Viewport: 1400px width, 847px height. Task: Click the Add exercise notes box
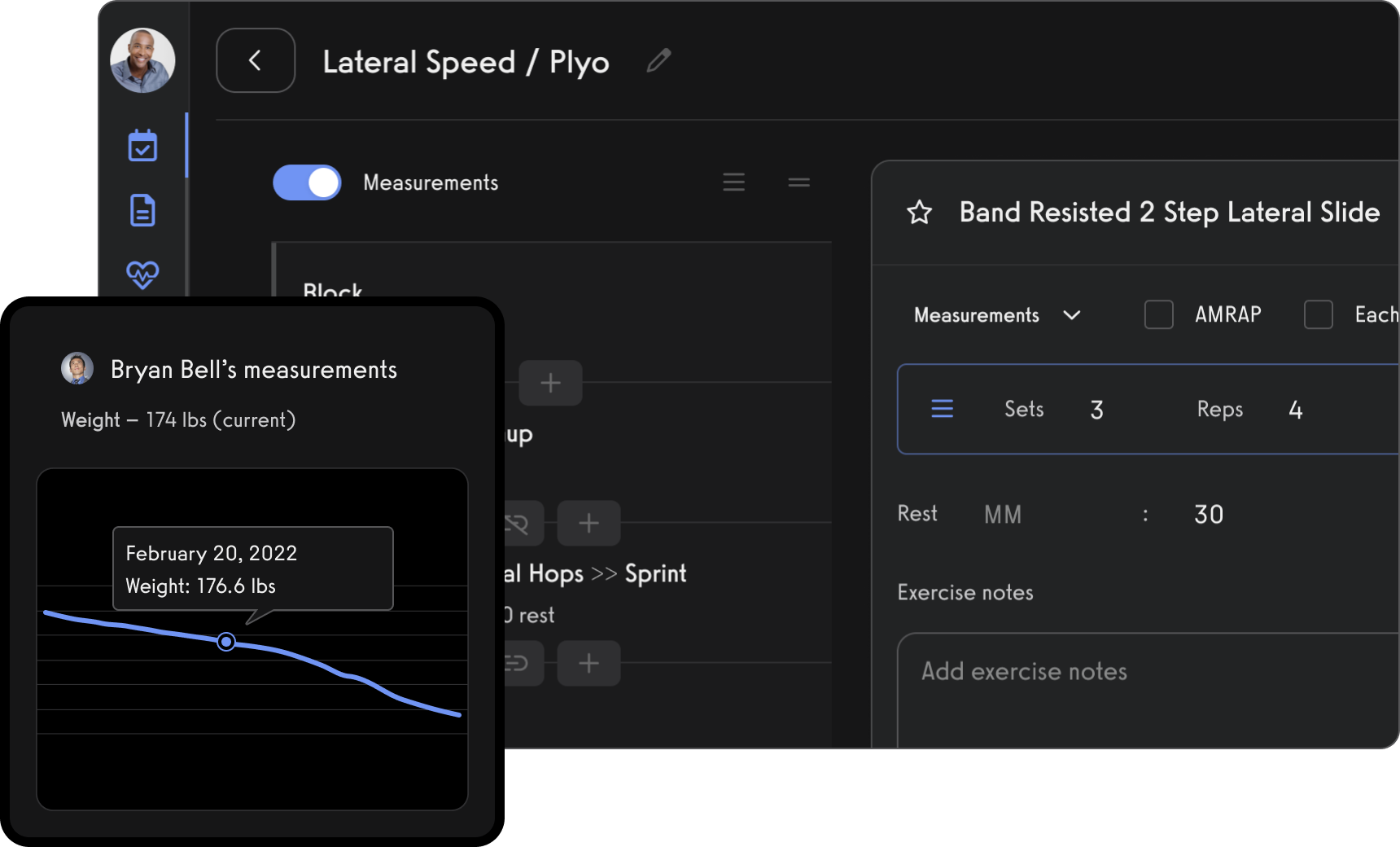click(1148, 691)
